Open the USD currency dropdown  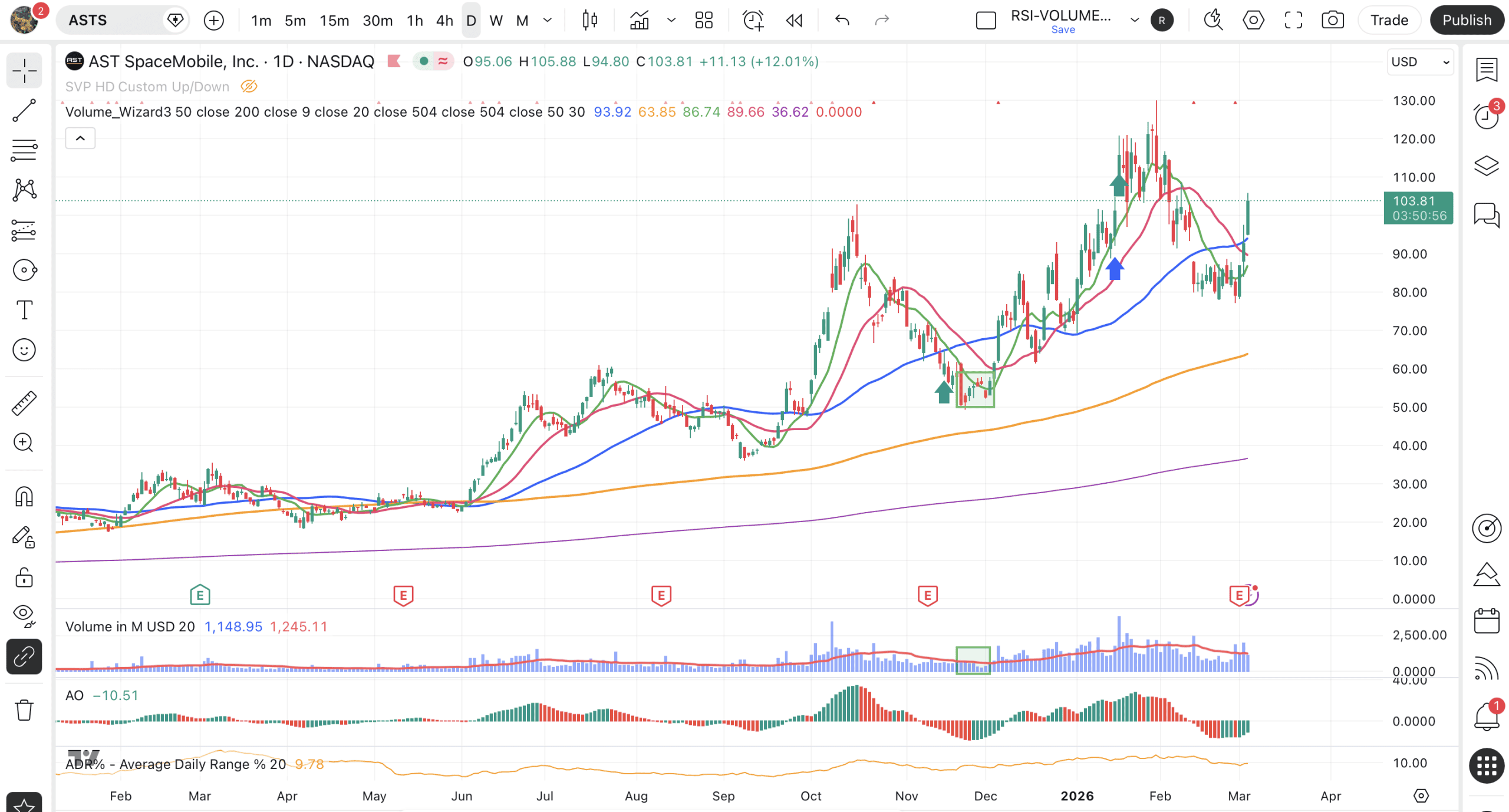tap(1419, 62)
